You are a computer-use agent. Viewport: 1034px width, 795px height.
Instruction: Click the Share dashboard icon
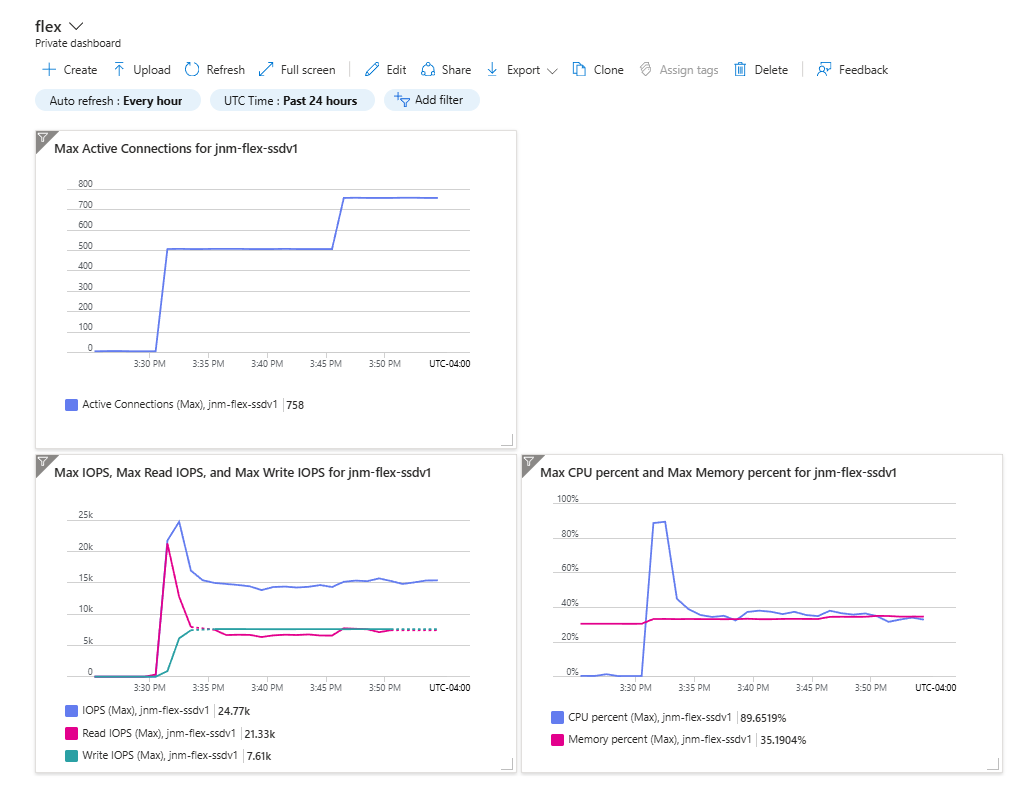click(428, 70)
